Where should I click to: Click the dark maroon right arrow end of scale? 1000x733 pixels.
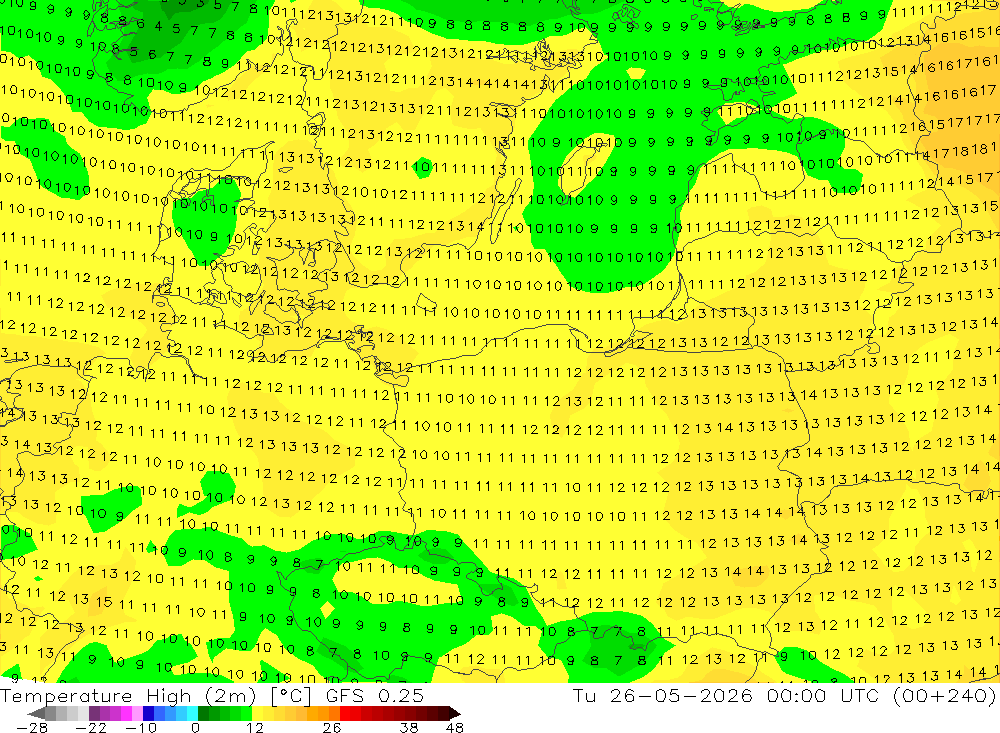click(x=455, y=713)
